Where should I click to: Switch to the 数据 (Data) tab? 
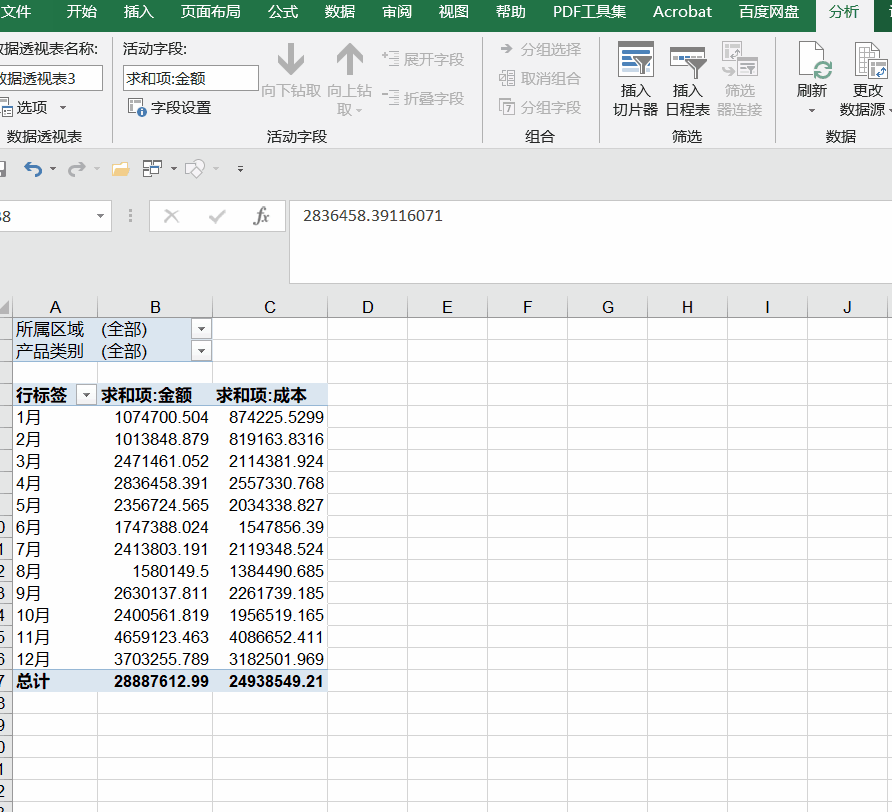340,12
